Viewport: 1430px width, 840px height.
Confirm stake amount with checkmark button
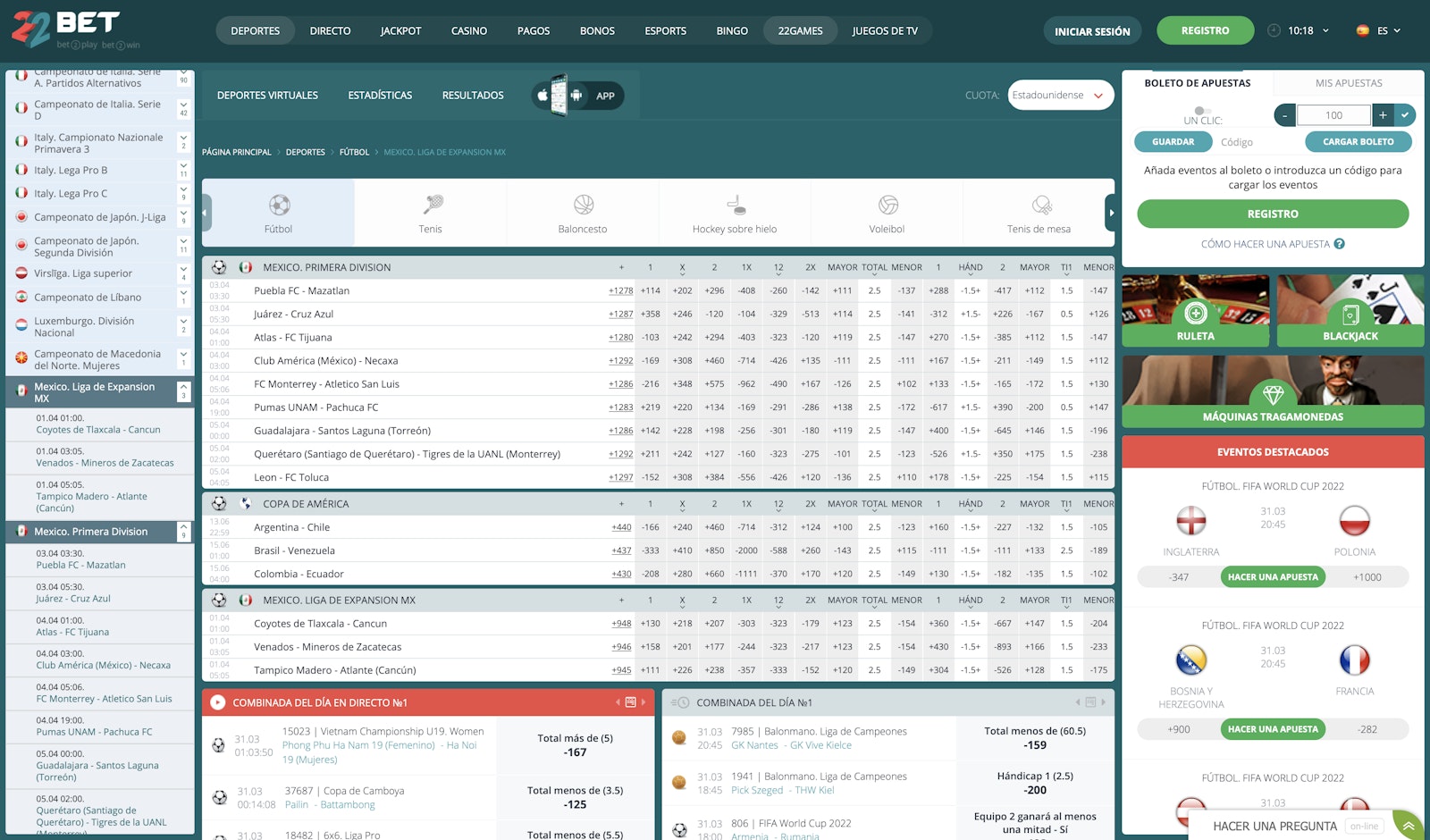click(1405, 114)
